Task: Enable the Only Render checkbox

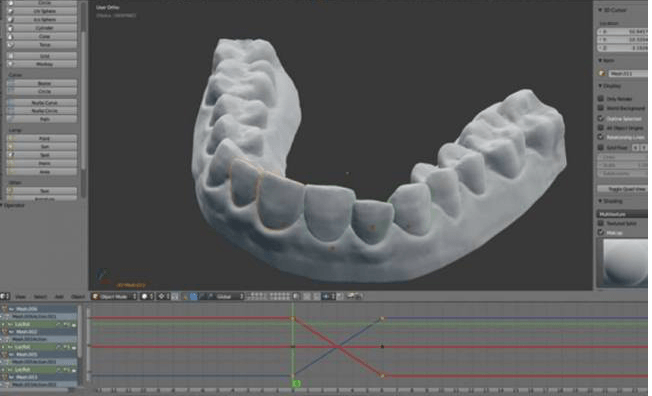Action: tap(600, 99)
